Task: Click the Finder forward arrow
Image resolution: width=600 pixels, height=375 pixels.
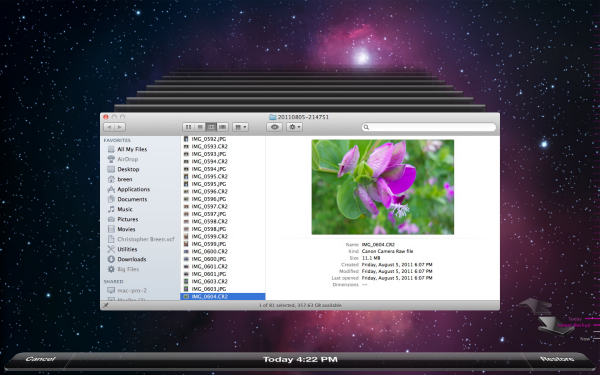Action: click(120, 127)
